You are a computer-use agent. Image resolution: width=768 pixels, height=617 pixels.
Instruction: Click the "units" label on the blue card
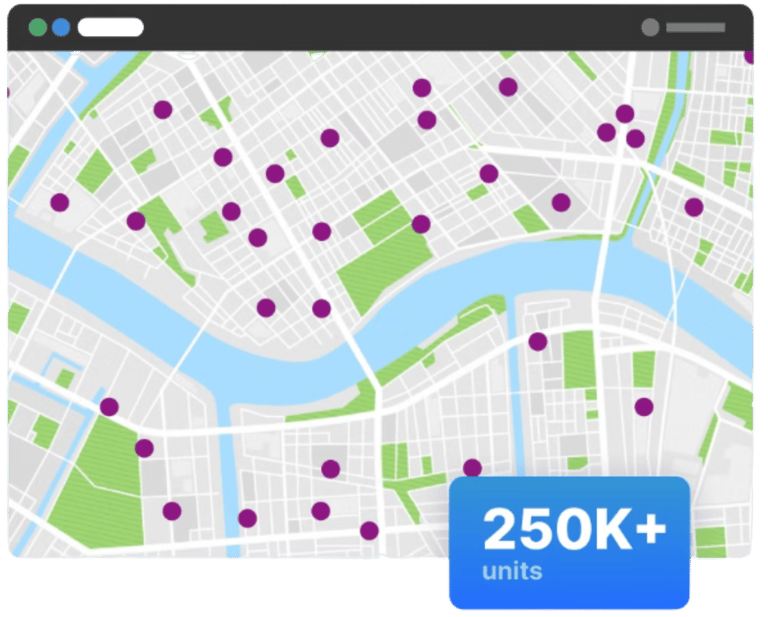click(512, 571)
